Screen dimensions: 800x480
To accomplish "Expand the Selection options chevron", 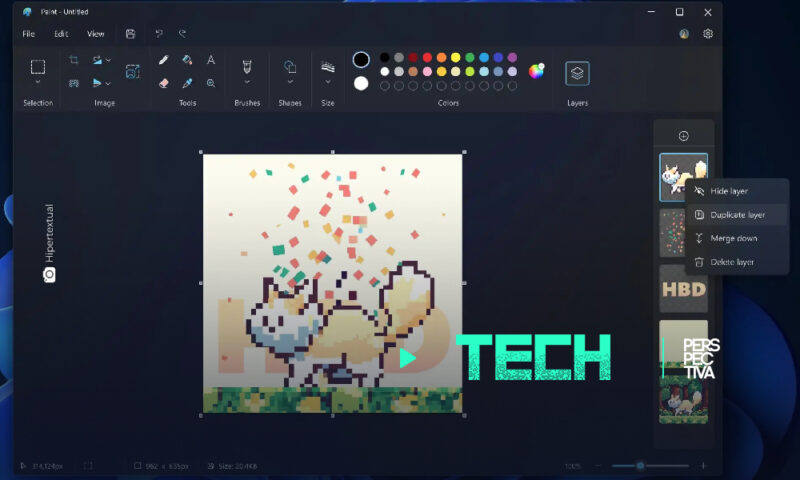I will [x=38, y=82].
